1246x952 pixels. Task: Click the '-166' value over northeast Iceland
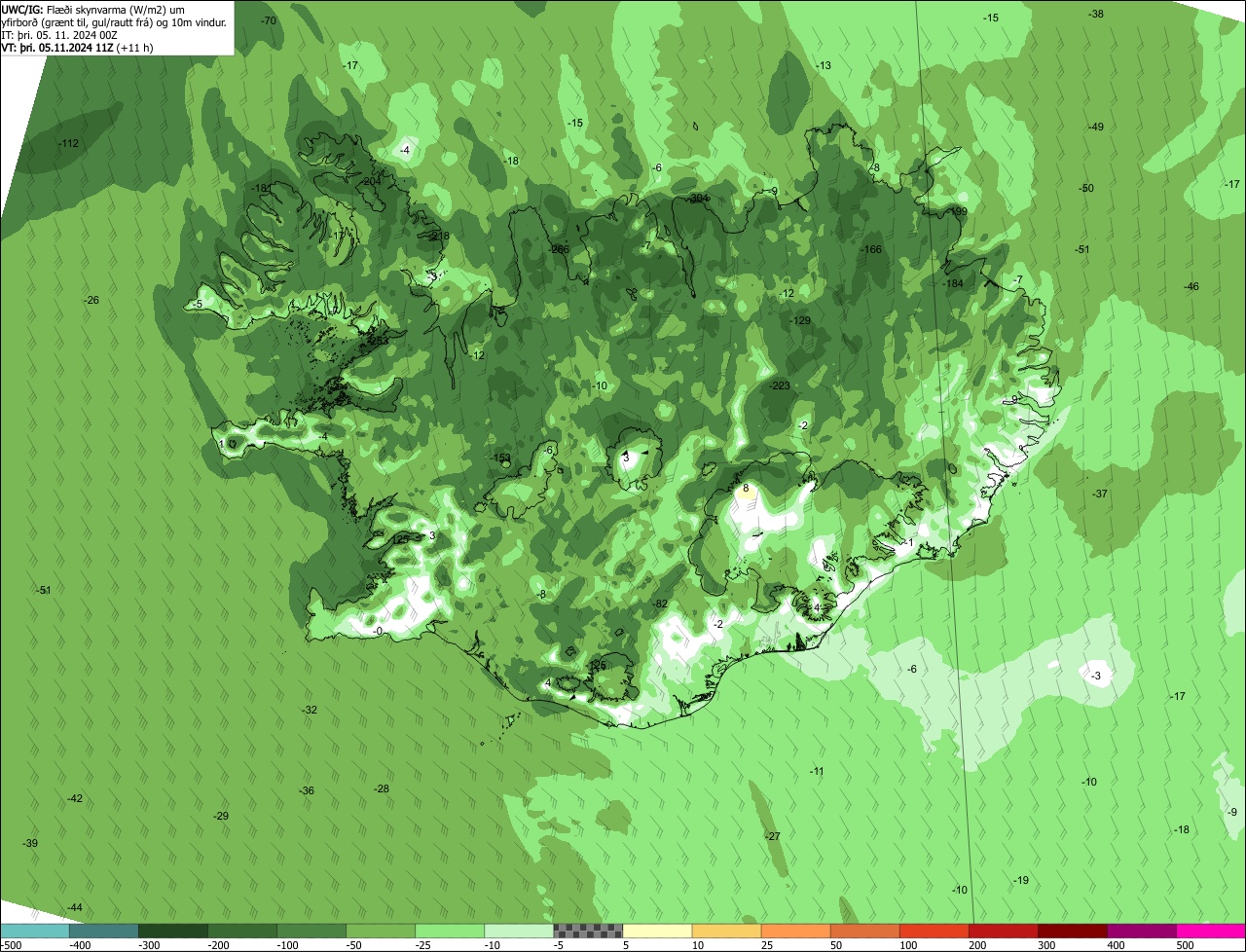pyautogui.click(x=871, y=249)
